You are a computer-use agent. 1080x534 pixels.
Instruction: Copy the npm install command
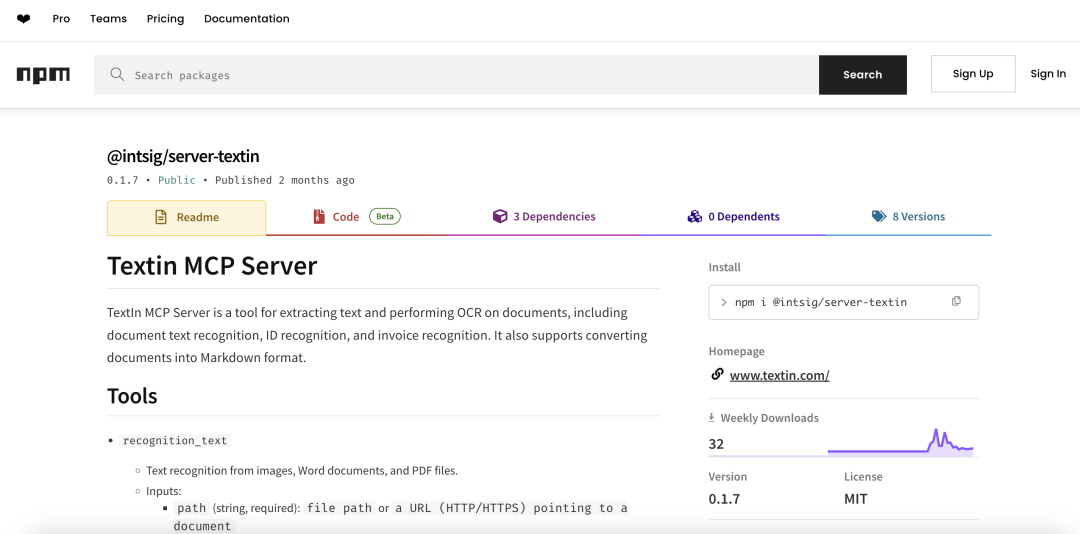pyautogui.click(x=956, y=301)
